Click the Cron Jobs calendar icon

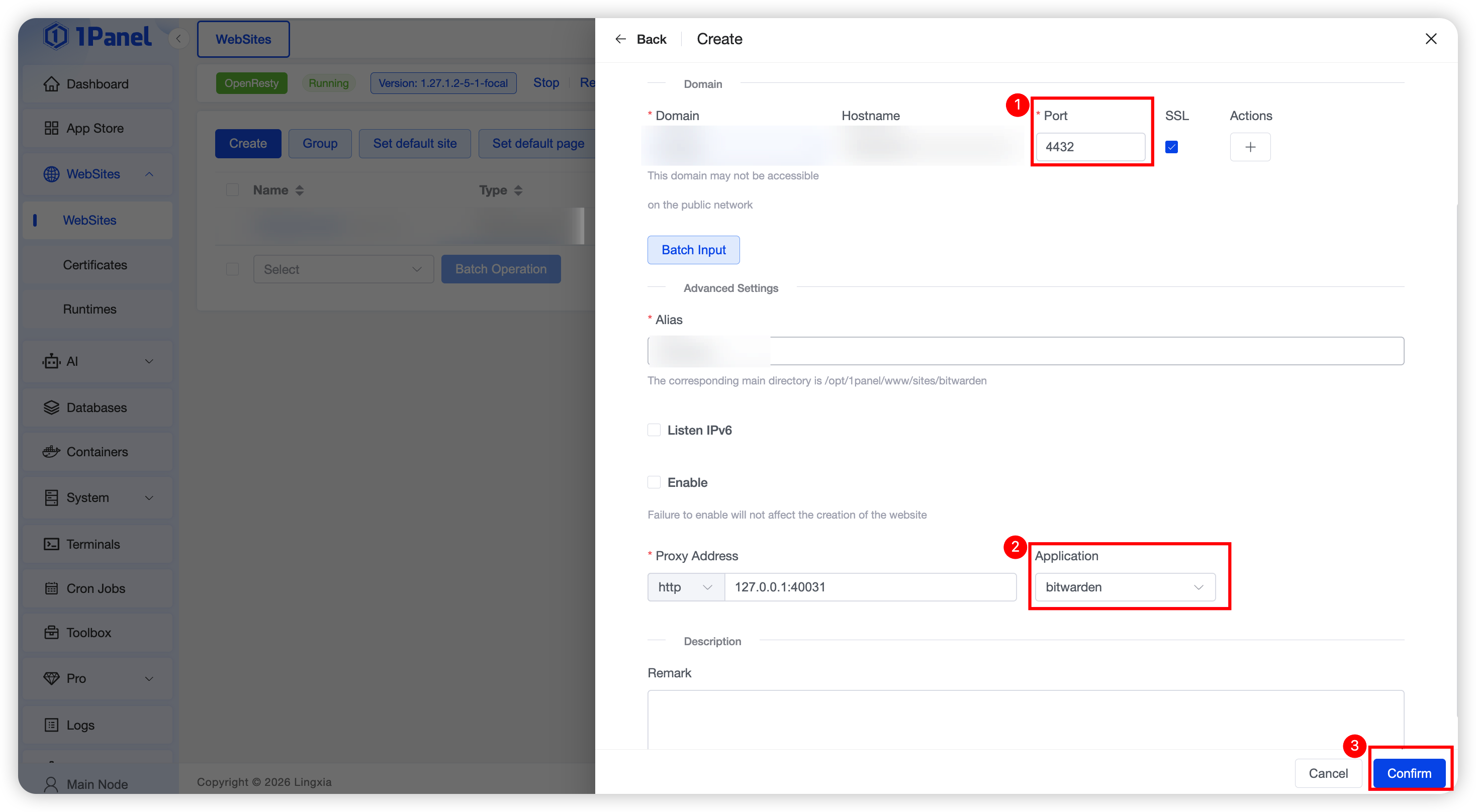point(51,588)
